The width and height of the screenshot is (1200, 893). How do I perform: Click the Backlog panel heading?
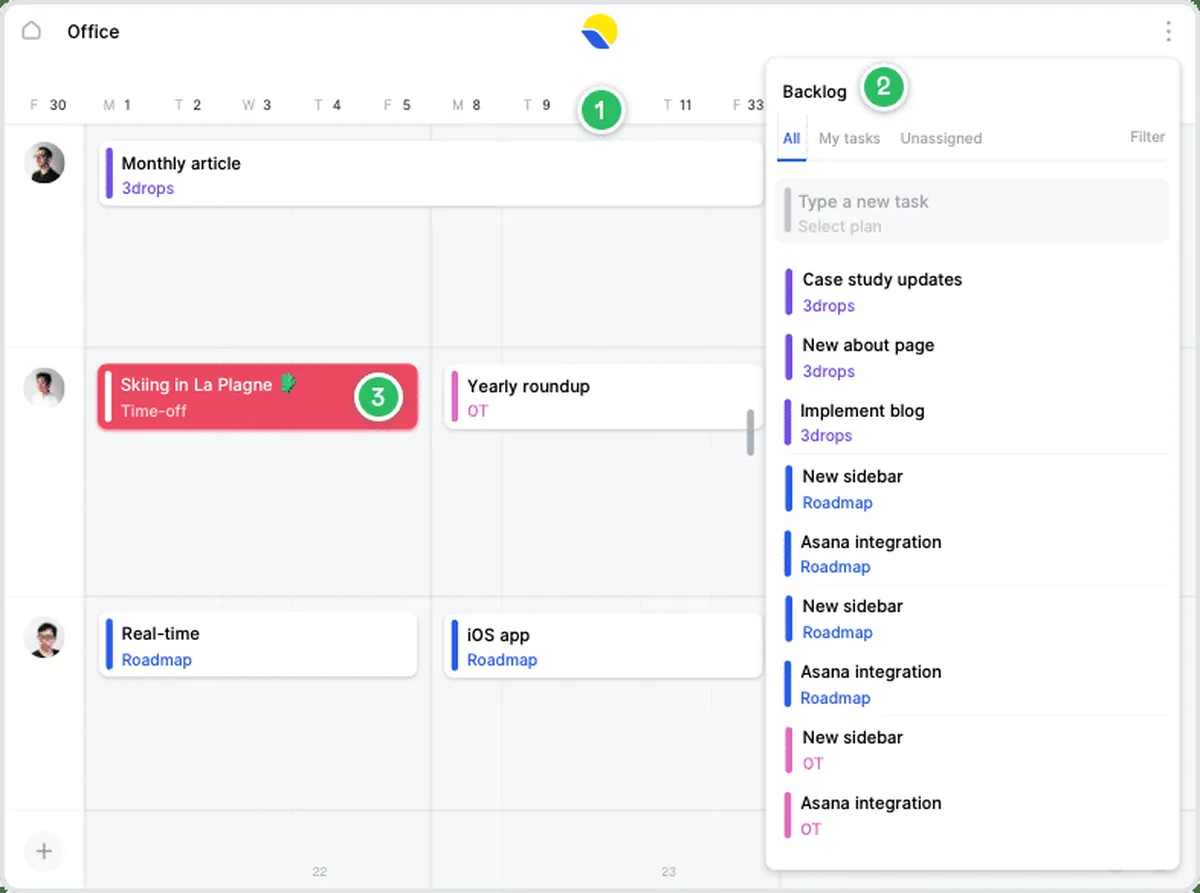click(x=814, y=91)
